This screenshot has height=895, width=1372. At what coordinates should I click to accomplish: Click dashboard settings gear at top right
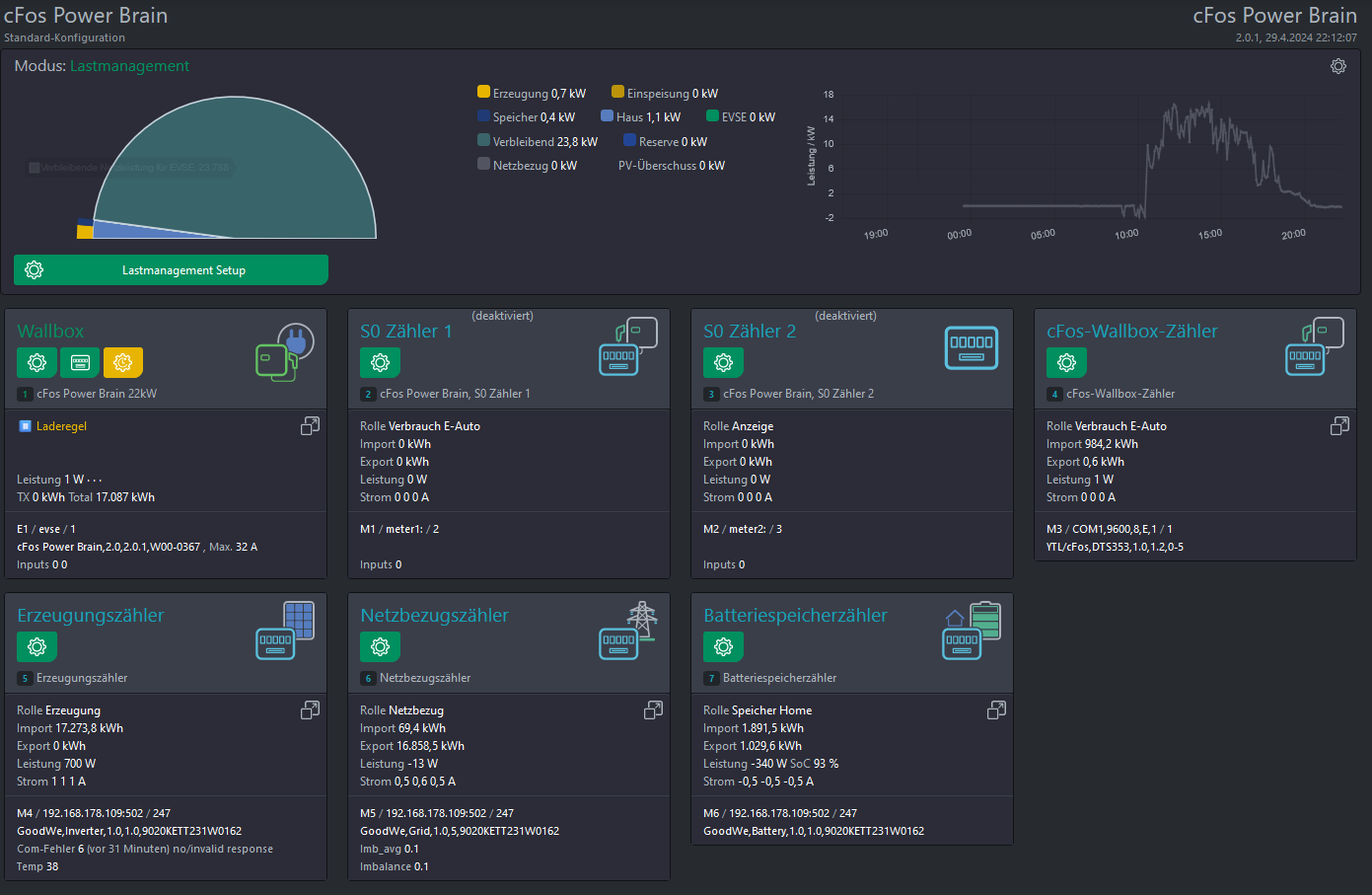[1338, 66]
